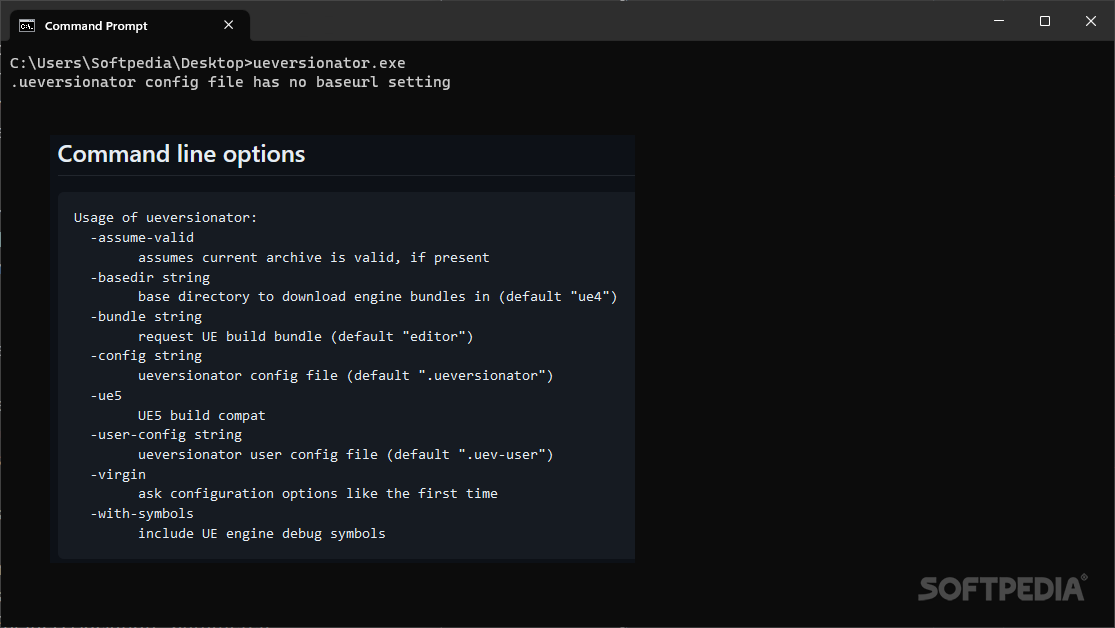Image resolution: width=1115 pixels, height=628 pixels.
Task: Click 'include UE engine debug symbols' line
Action: [x=262, y=533]
